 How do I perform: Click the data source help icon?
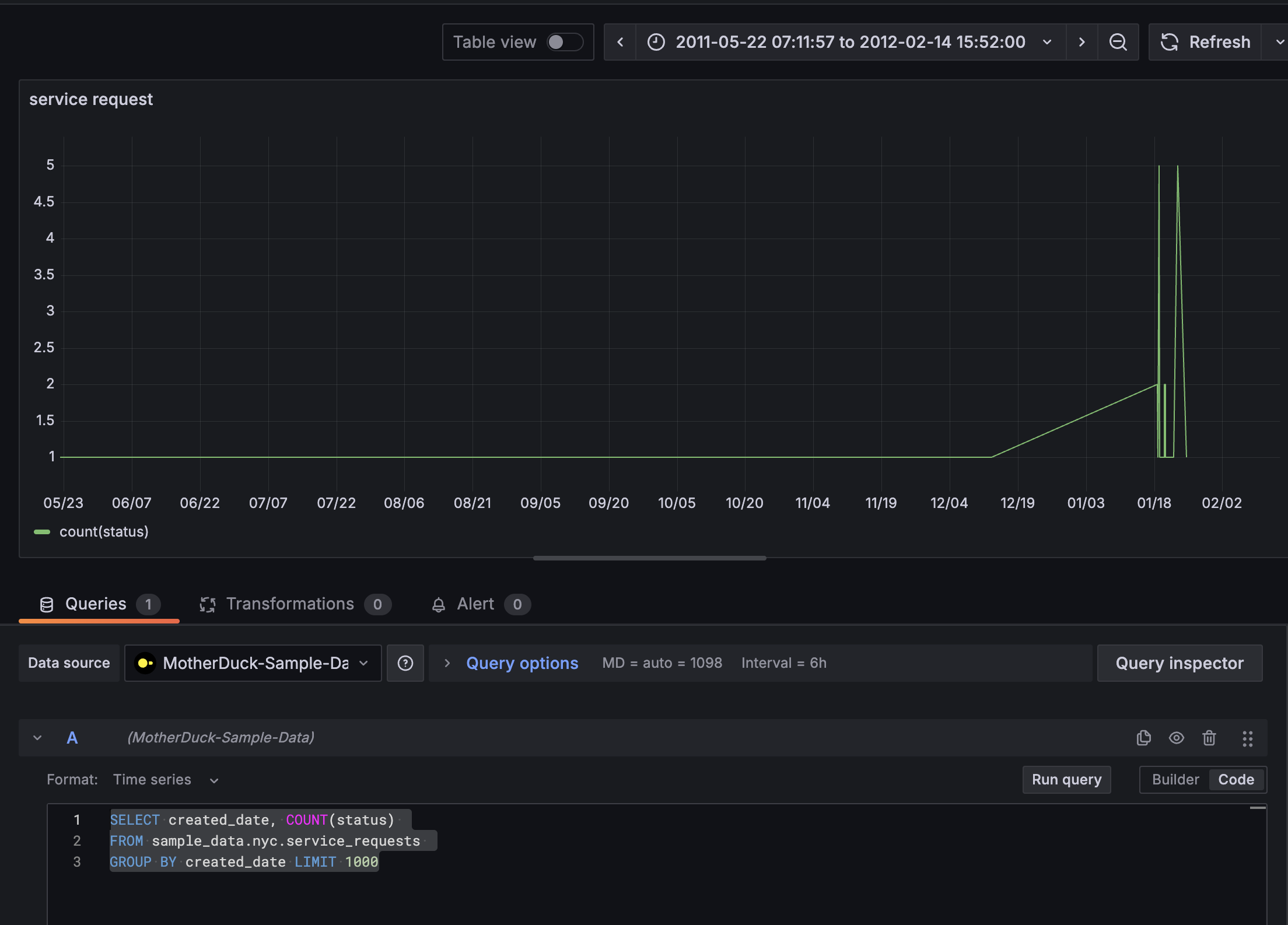point(405,663)
